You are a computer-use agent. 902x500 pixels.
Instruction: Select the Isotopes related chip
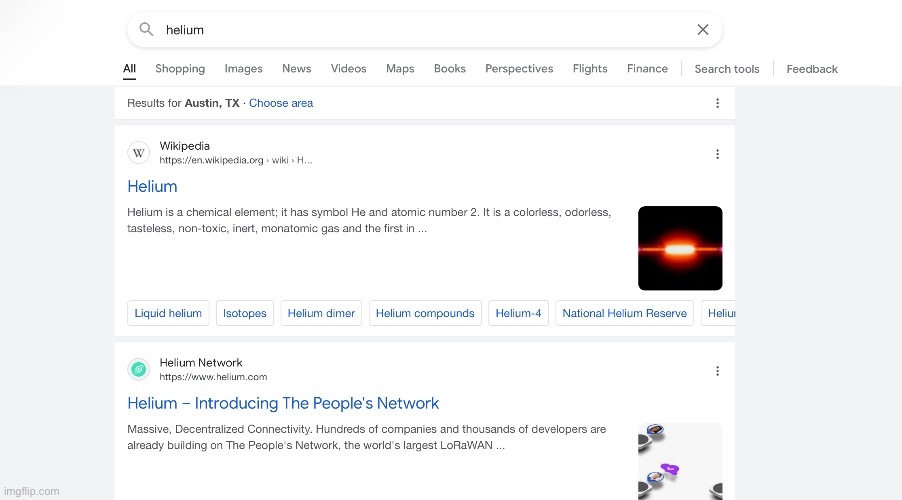245,313
